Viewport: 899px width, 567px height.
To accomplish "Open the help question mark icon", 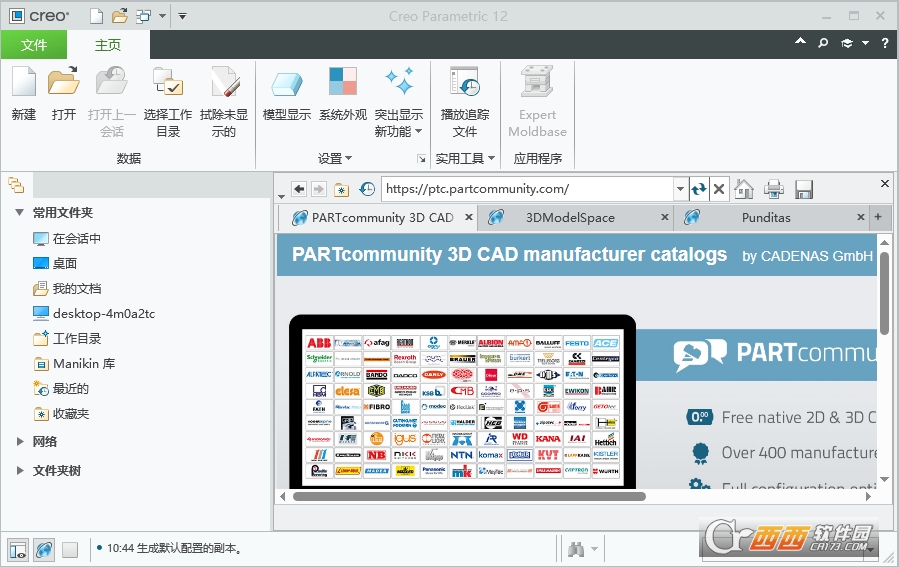I will 885,43.
